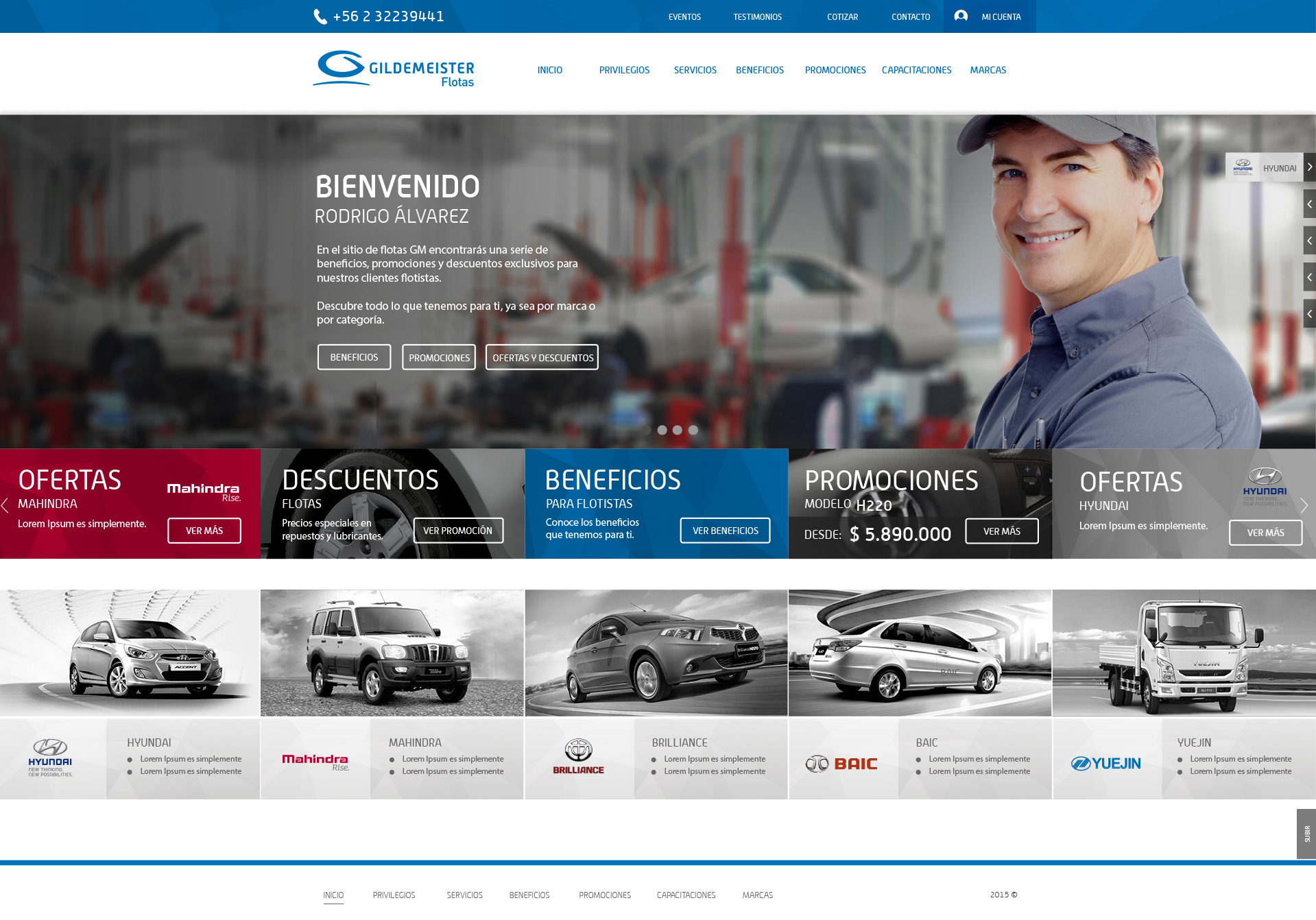The image size is (1316, 920).
Task: Go to CAPACITACIONES in the main navigation
Action: click(916, 70)
